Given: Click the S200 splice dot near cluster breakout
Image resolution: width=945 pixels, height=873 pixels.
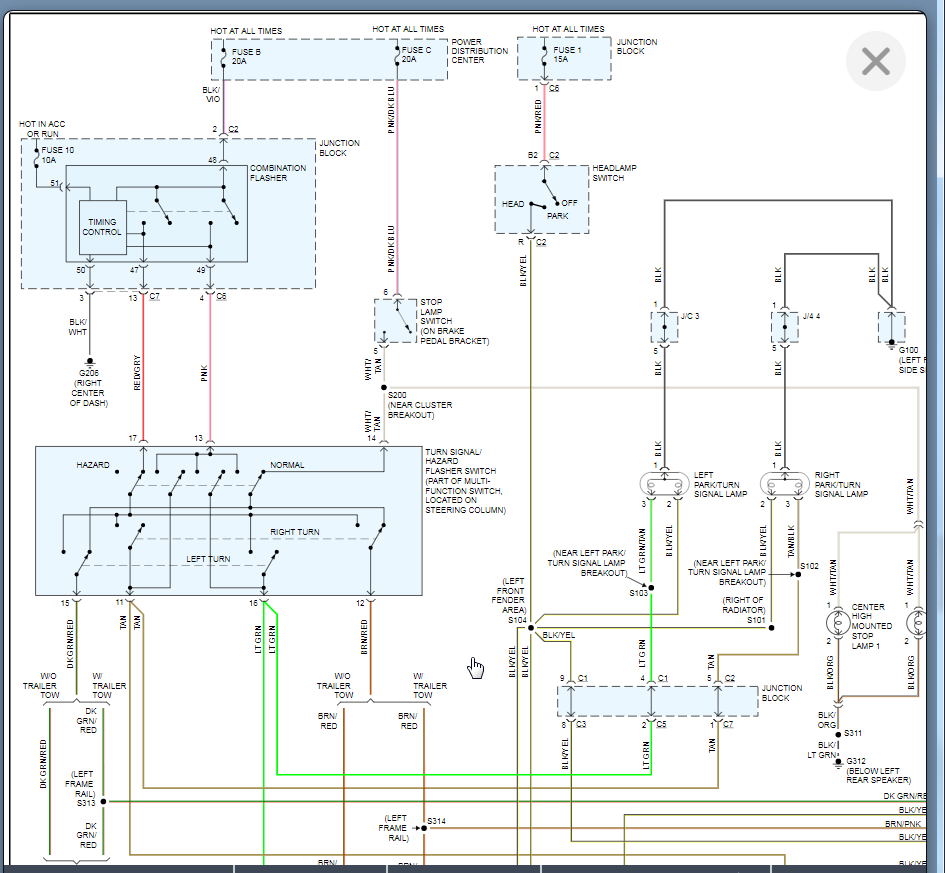Looking at the screenshot, I should [x=384, y=387].
